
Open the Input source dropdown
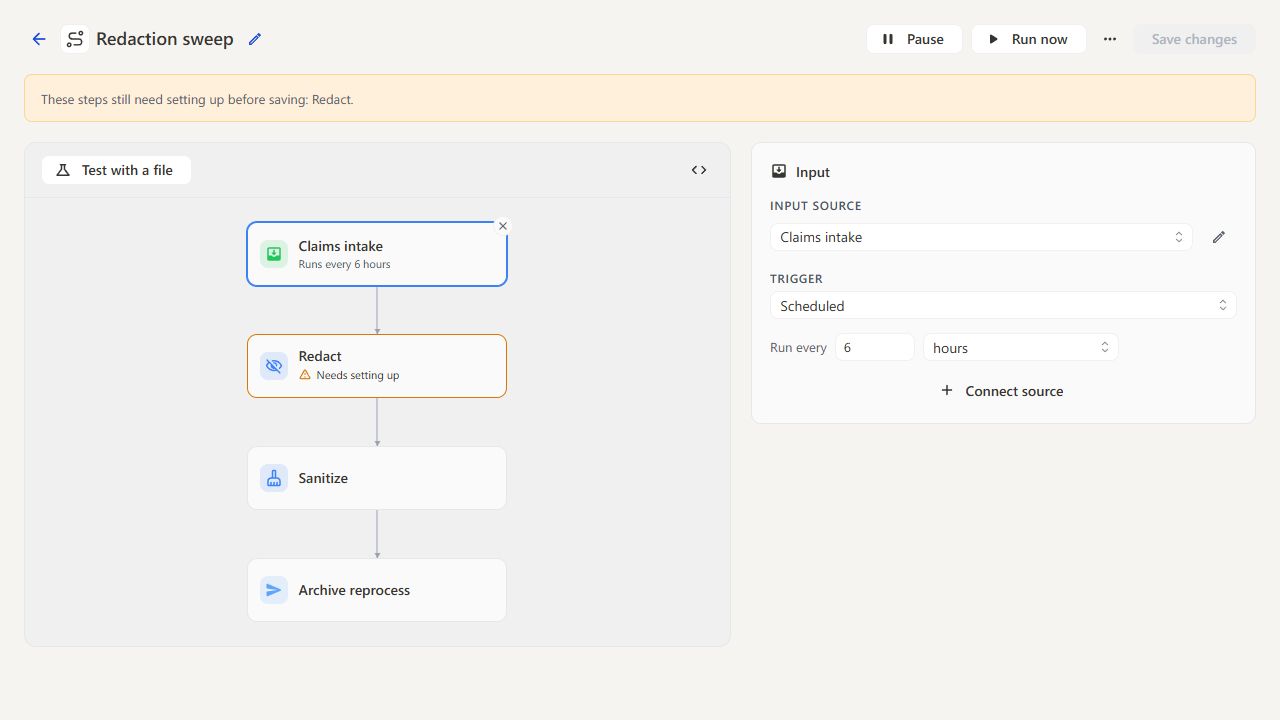pyautogui.click(x=981, y=237)
